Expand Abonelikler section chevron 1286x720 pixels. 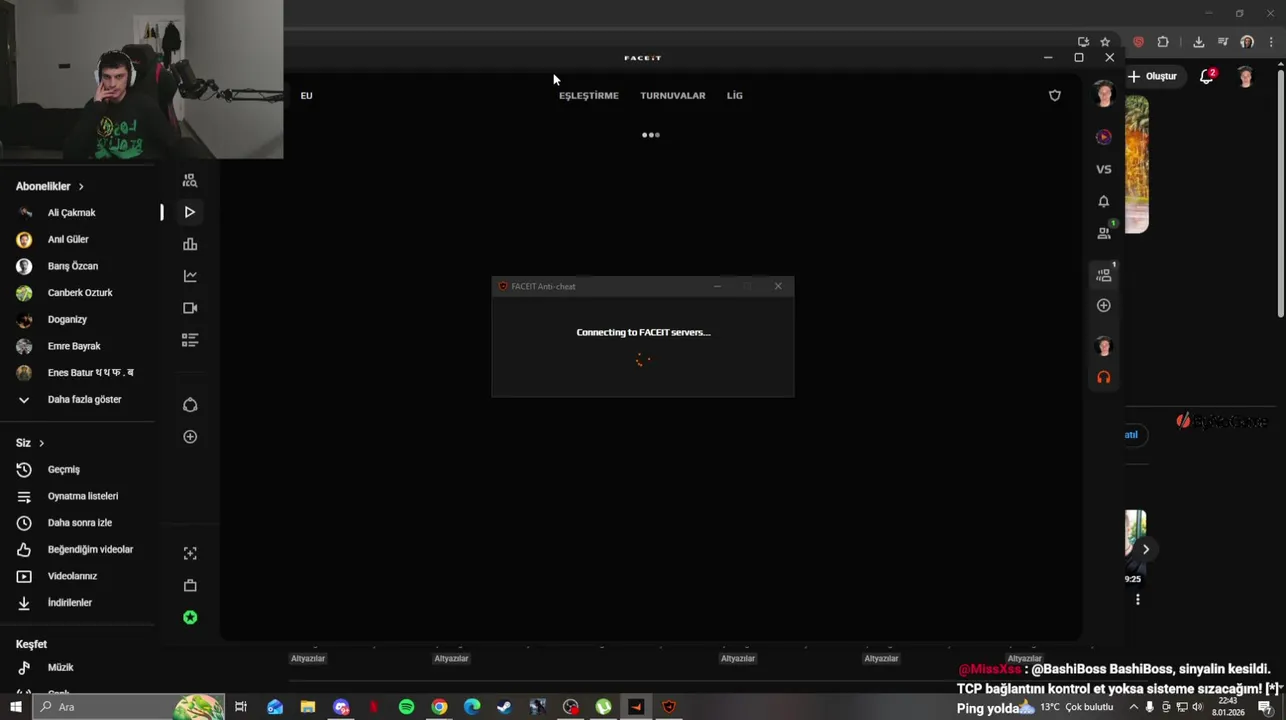[x=81, y=187]
